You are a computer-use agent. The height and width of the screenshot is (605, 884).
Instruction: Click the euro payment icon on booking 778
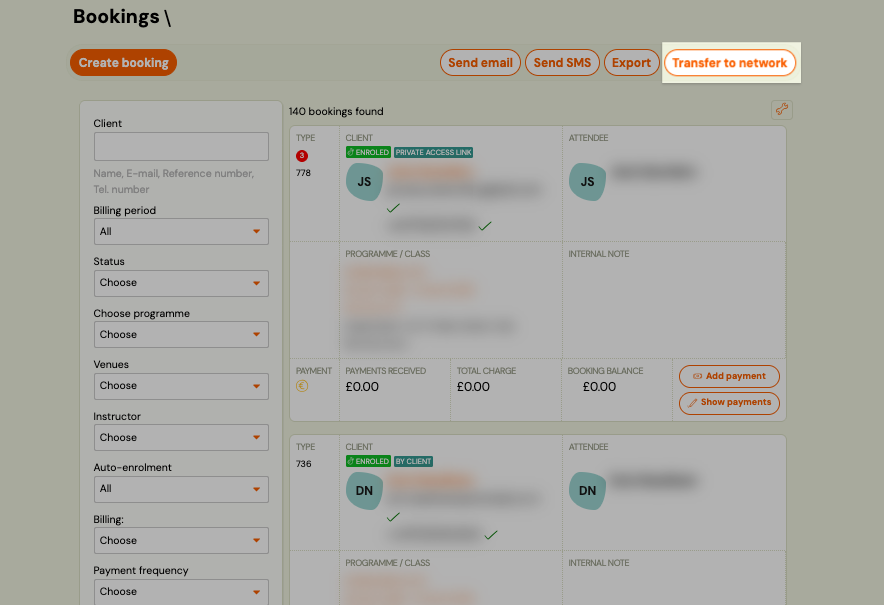click(301, 384)
